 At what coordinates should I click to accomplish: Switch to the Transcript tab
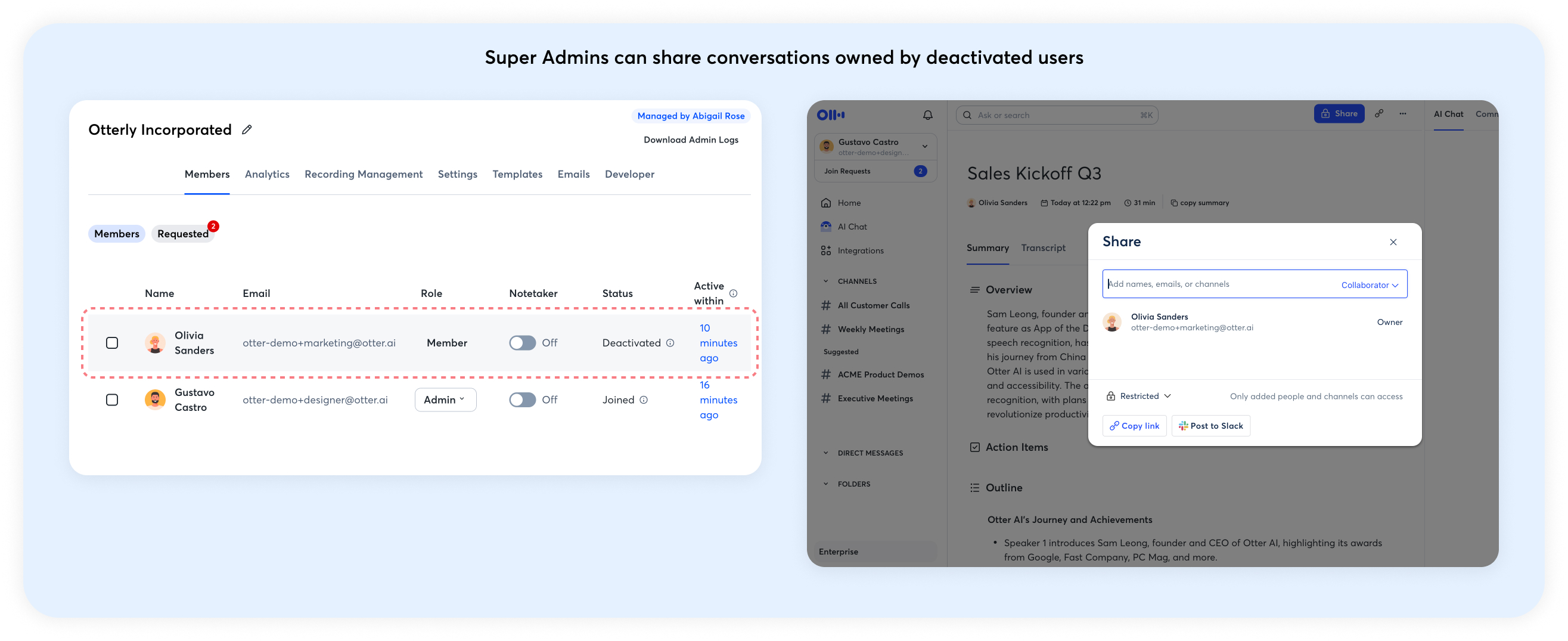(x=1043, y=248)
